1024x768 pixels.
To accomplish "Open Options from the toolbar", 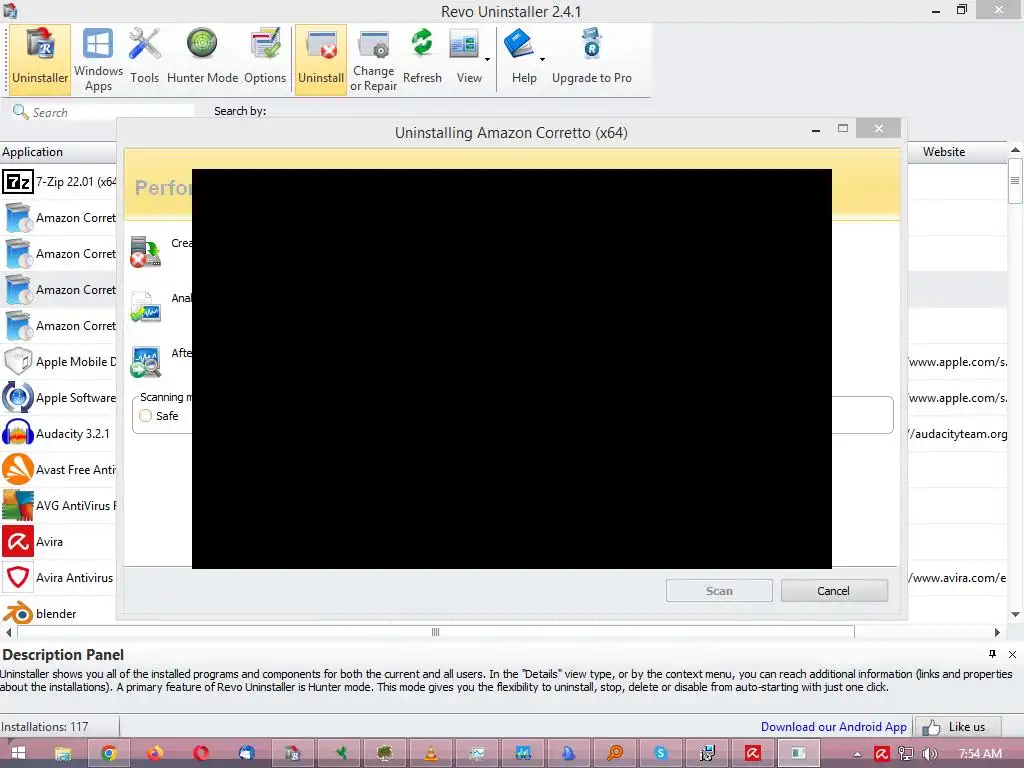I will (264, 59).
